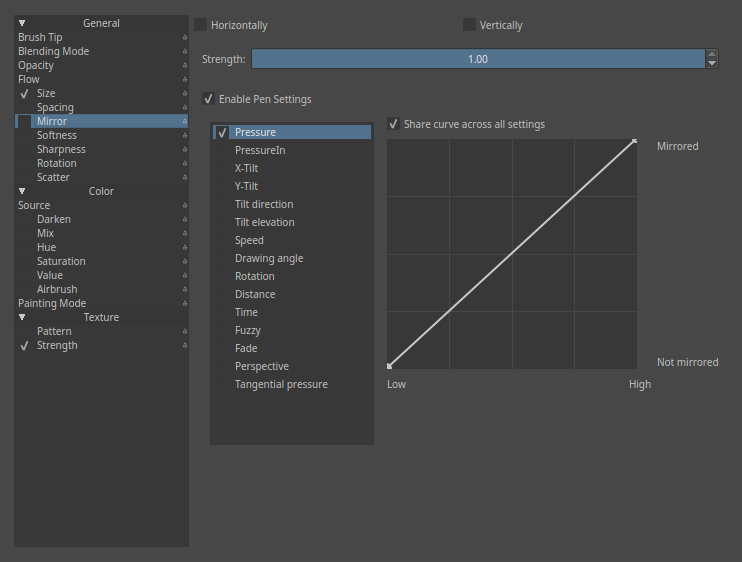
Task: Click the Strength slider bar
Action: click(x=478, y=59)
